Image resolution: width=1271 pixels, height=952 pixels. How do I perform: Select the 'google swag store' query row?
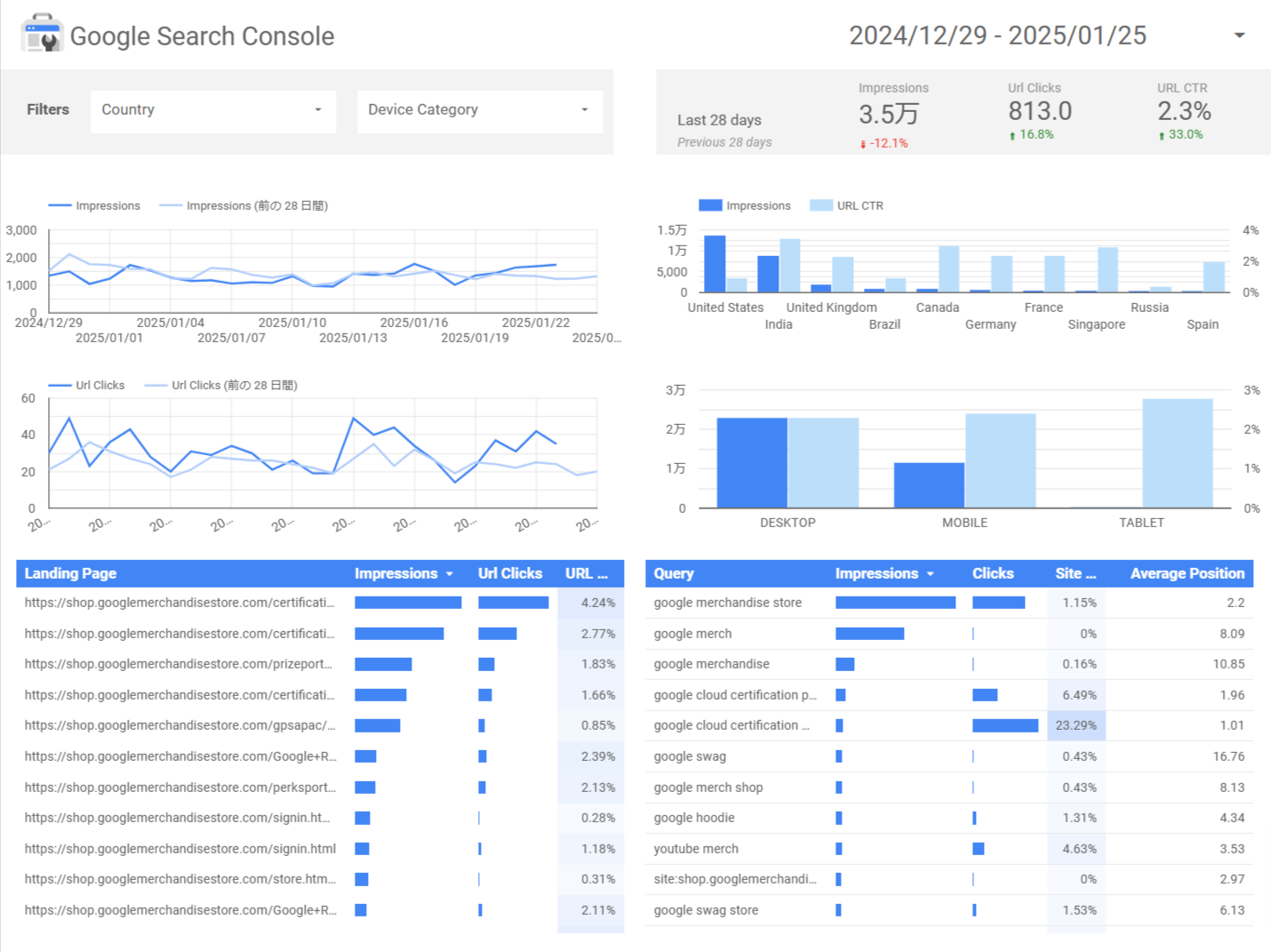(949, 910)
